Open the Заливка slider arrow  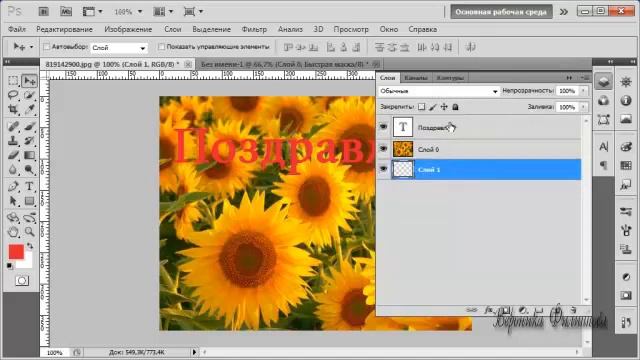coord(583,107)
